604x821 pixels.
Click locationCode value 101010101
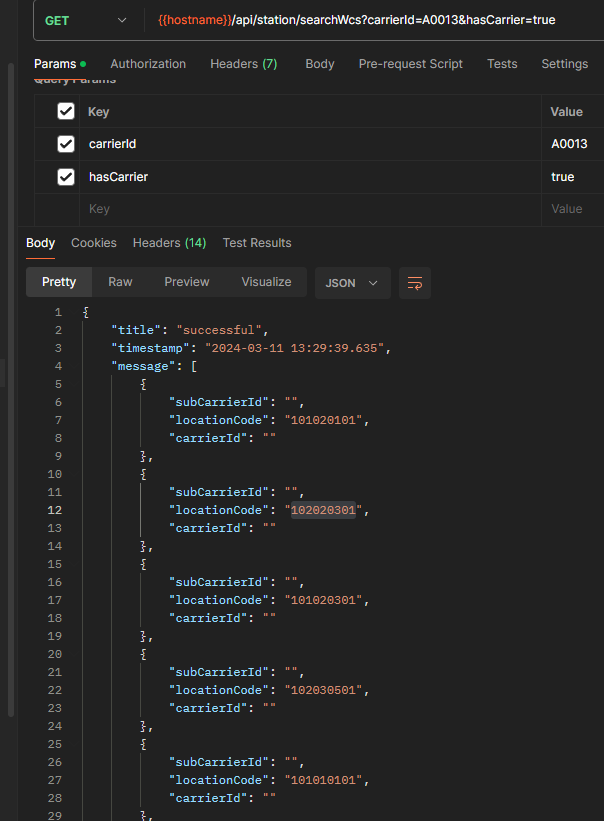[323, 780]
